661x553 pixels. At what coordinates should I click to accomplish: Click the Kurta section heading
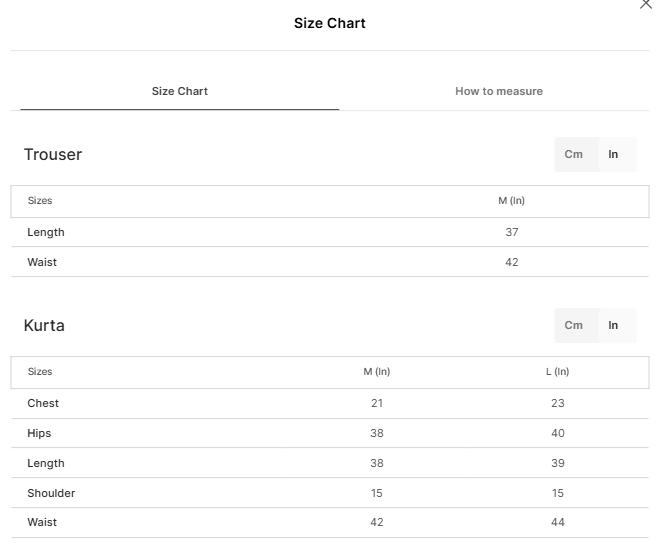(x=44, y=325)
